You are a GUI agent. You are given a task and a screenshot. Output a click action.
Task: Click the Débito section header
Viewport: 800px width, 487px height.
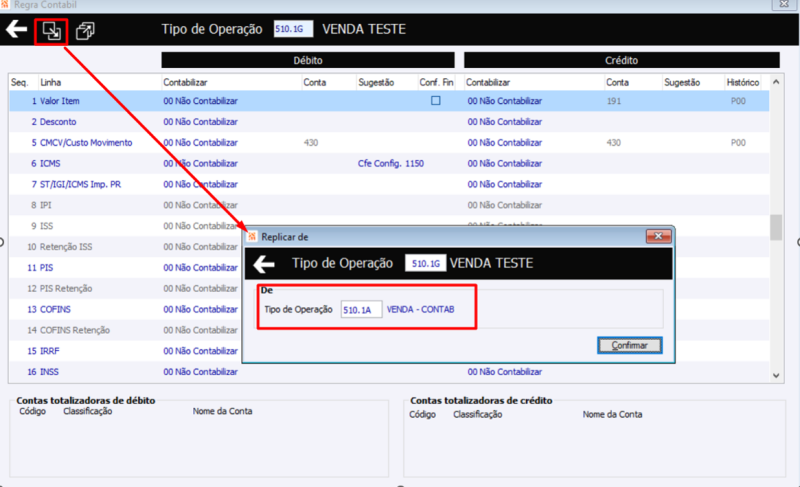[308, 60]
